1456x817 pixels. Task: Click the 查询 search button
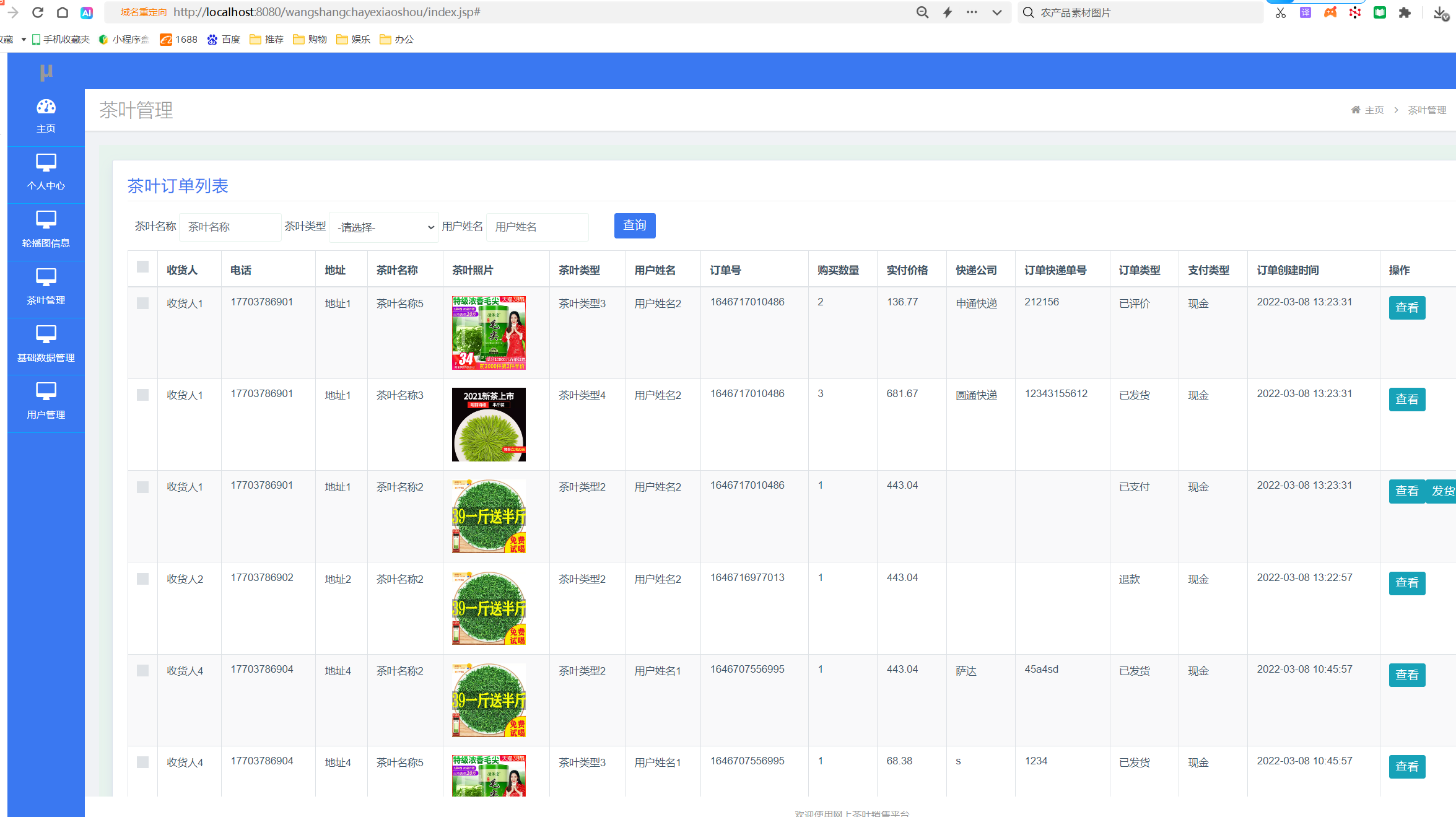(634, 225)
